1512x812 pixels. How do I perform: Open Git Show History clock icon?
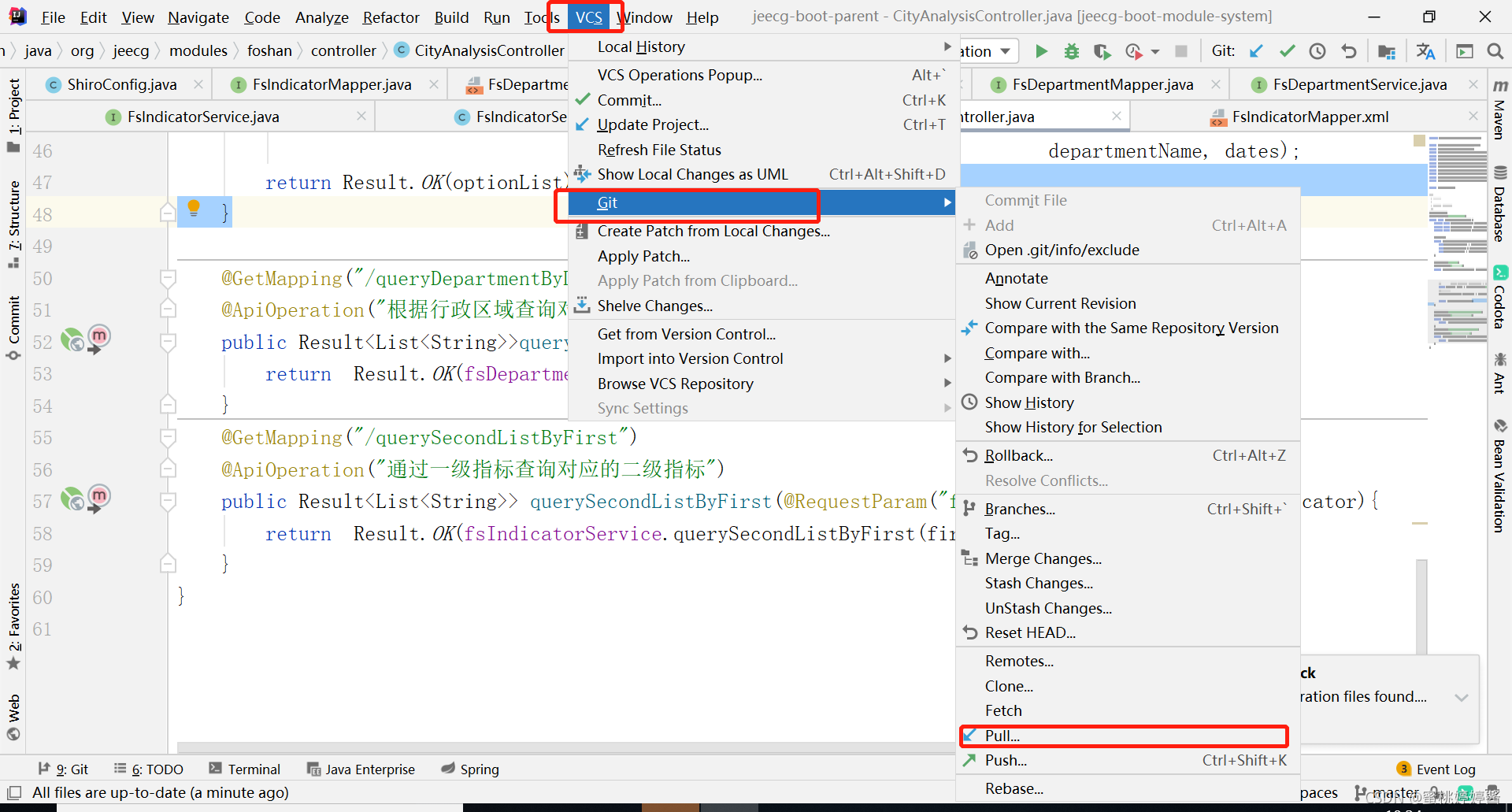1317,51
